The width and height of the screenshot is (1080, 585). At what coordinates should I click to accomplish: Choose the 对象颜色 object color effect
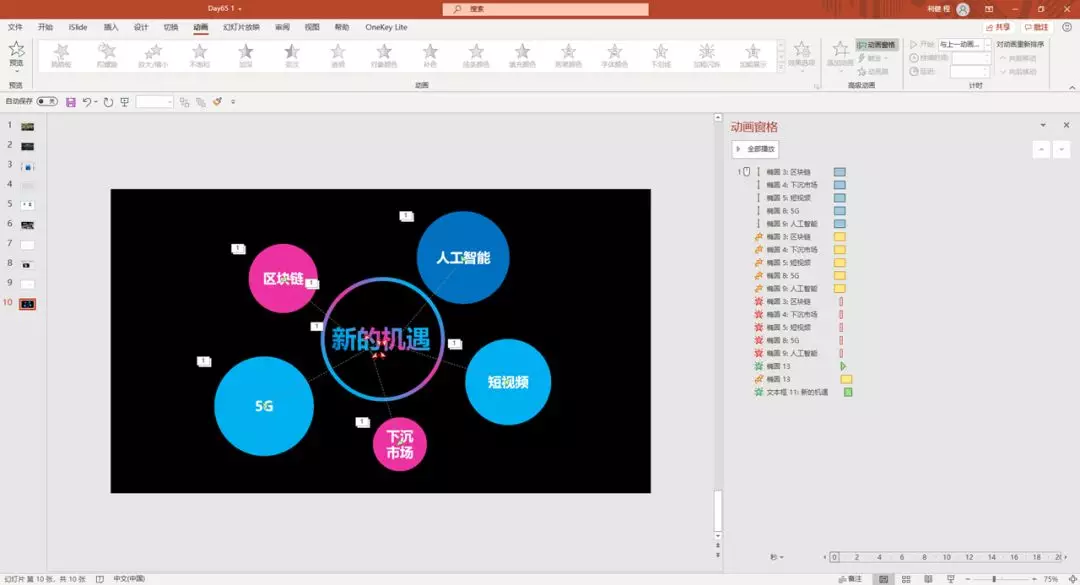point(384,55)
